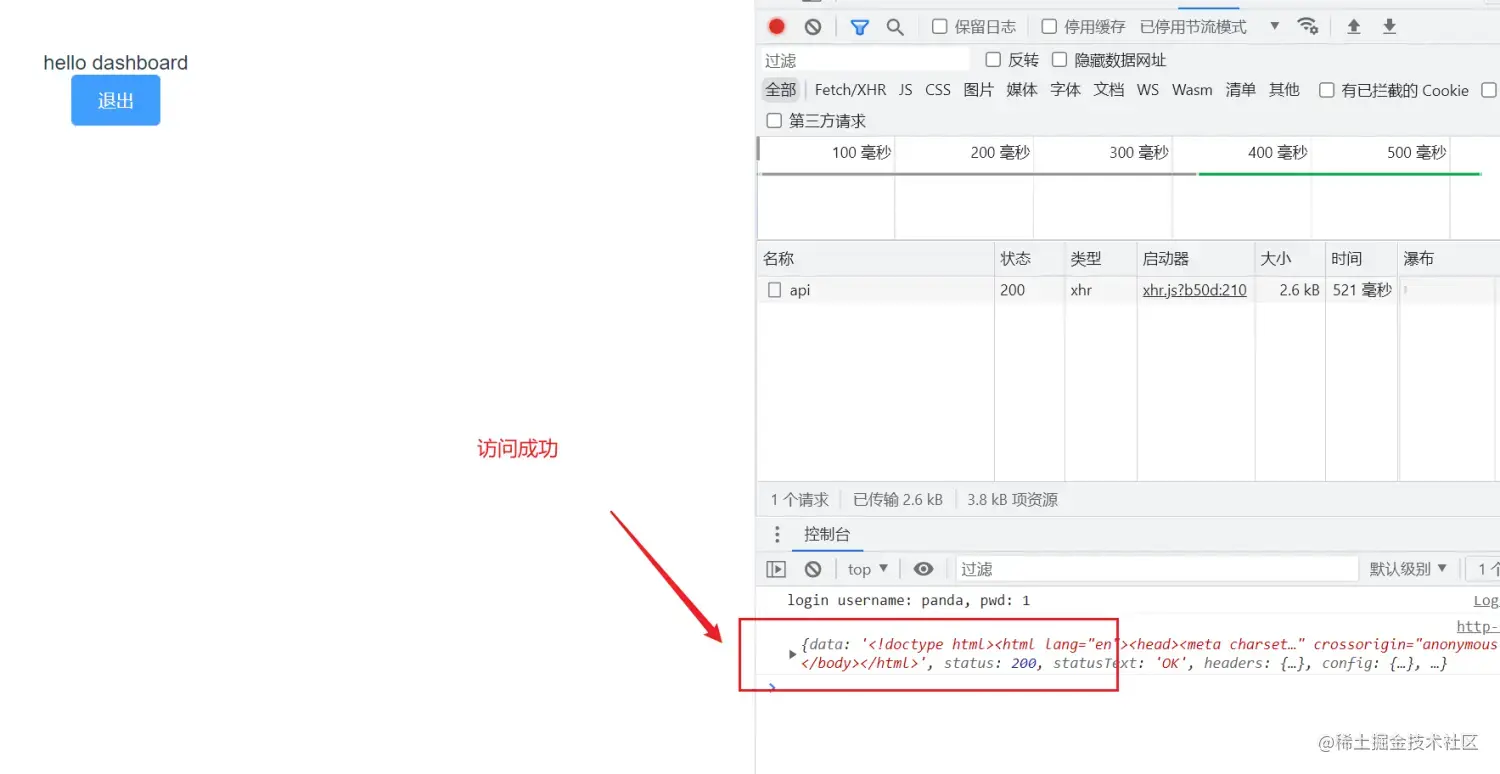1500x774 pixels.
Task: Click the 400 毫秒 timeline marker
Action: click(x=1277, y=153)
